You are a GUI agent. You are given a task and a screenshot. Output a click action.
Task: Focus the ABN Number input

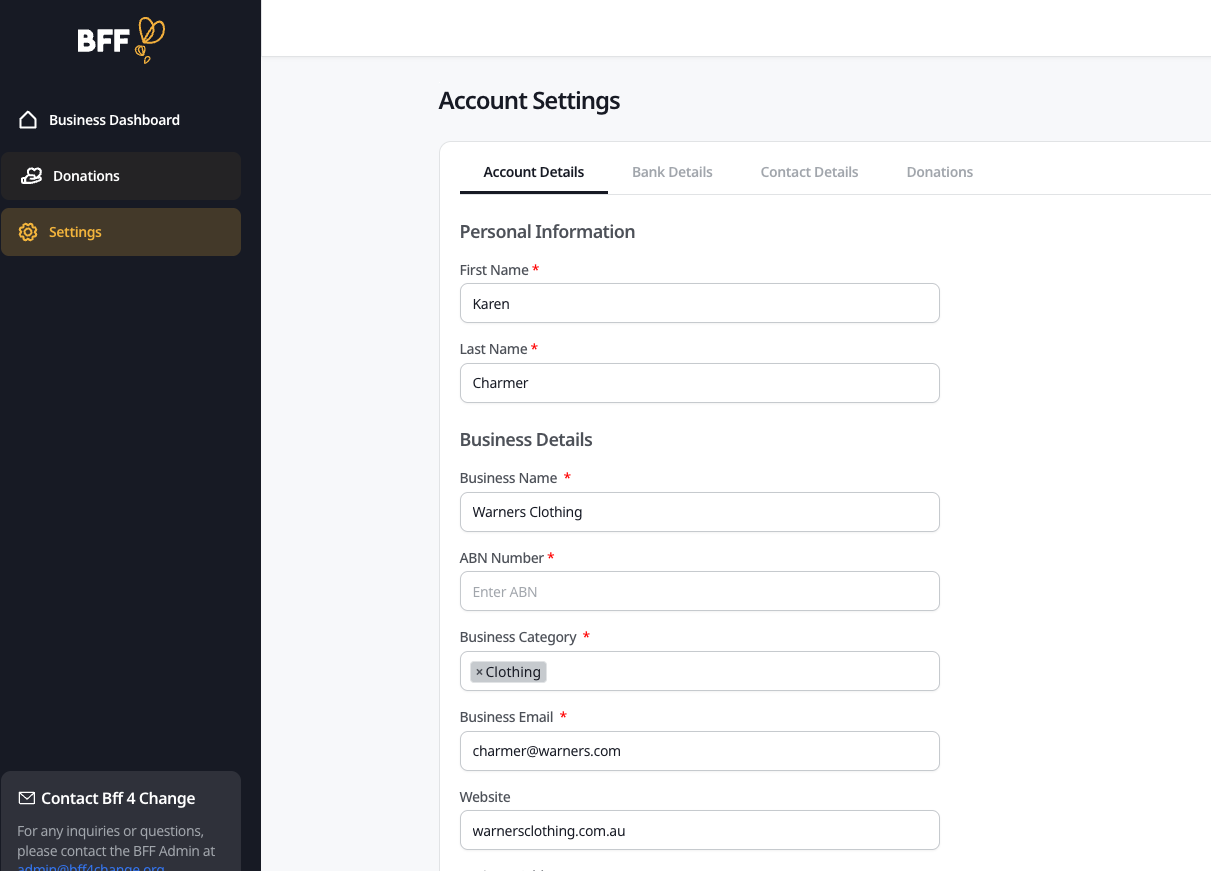[x=699, y=591]
